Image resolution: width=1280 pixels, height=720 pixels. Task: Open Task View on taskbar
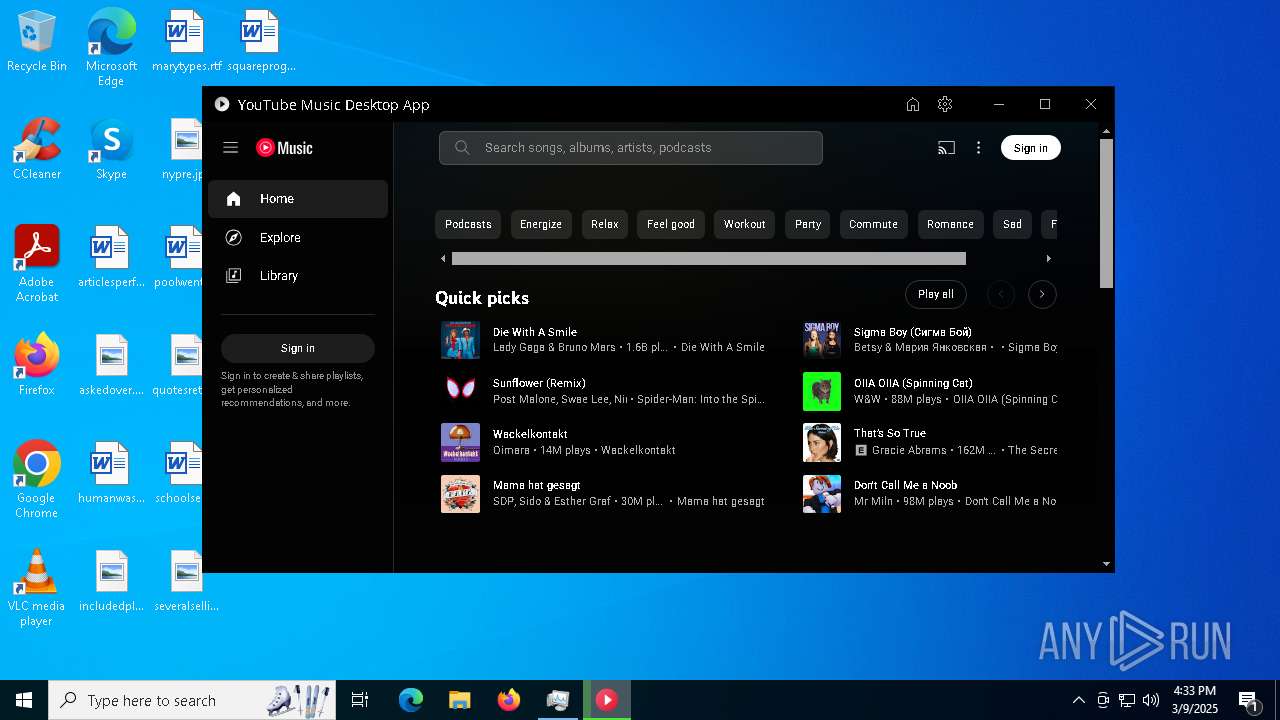pyautogui.click(x=360, y=700)
